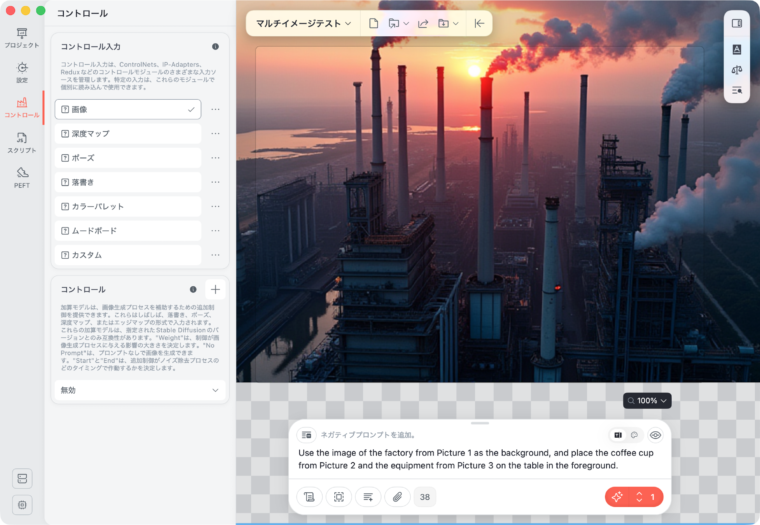Adjust the batch count stepper arrows
The image size is (760, 525).
[x=640, y=497]
